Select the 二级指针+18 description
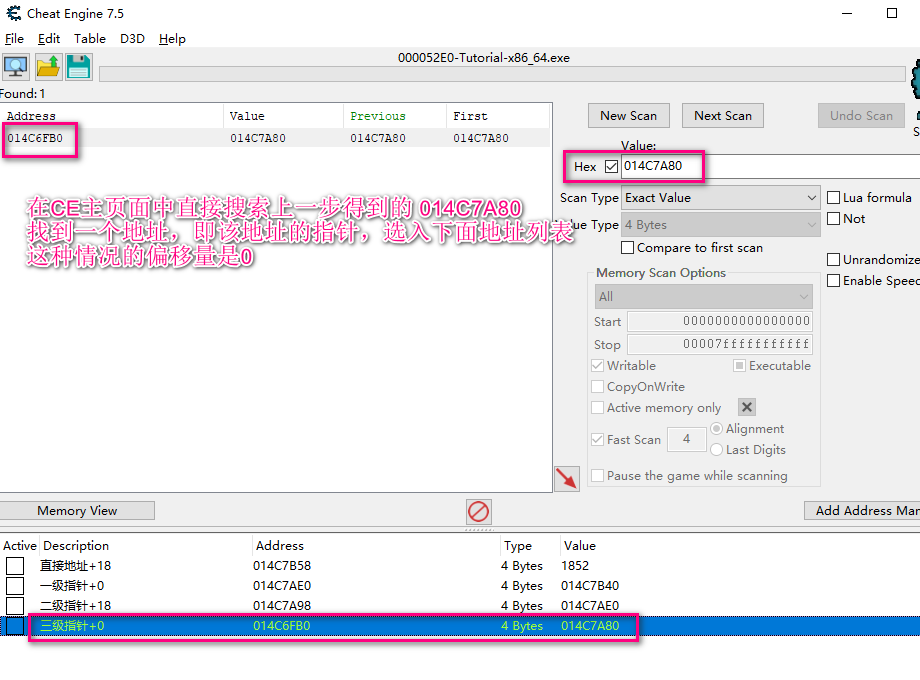The width and height of the screenshot is (920, 680). click(x=75, y=605)
